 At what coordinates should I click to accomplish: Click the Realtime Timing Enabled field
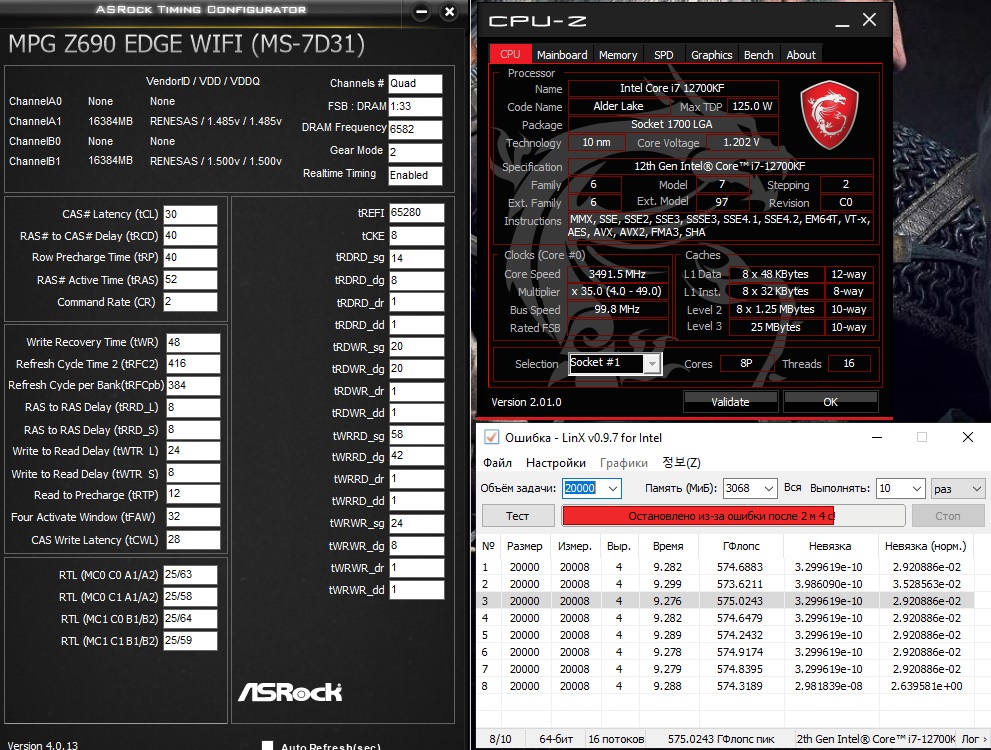coord(415,176)
